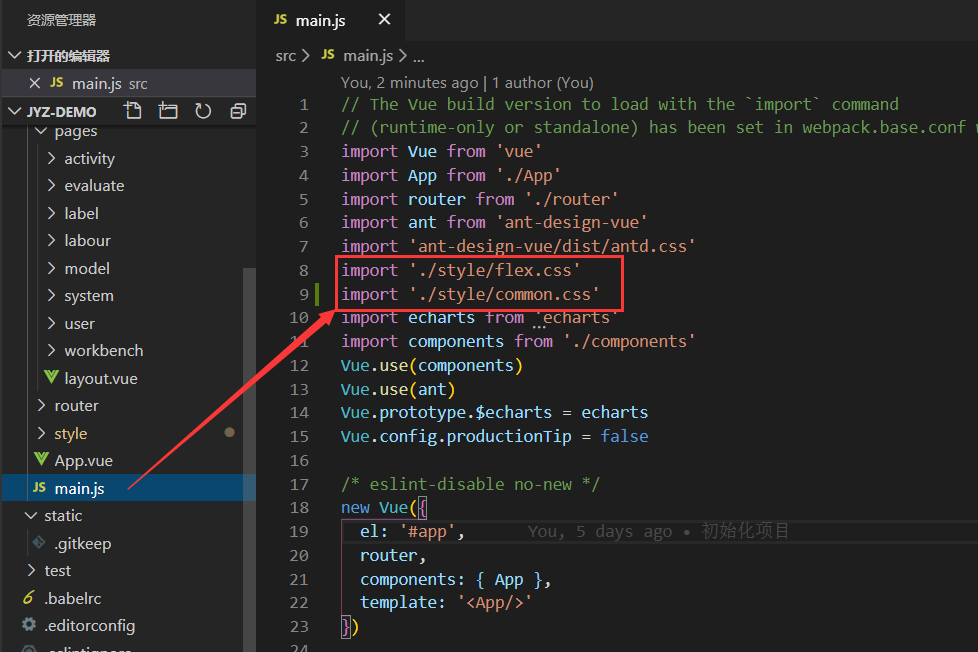Click the eslint-disable comment on line 17

tap(470, 484)
